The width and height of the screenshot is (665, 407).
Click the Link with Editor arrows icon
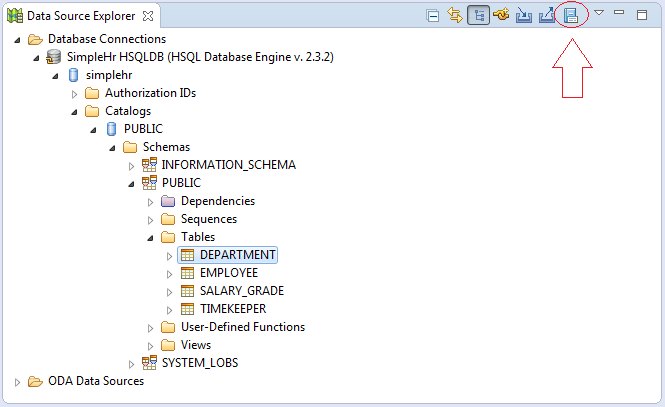pos(455,16)
